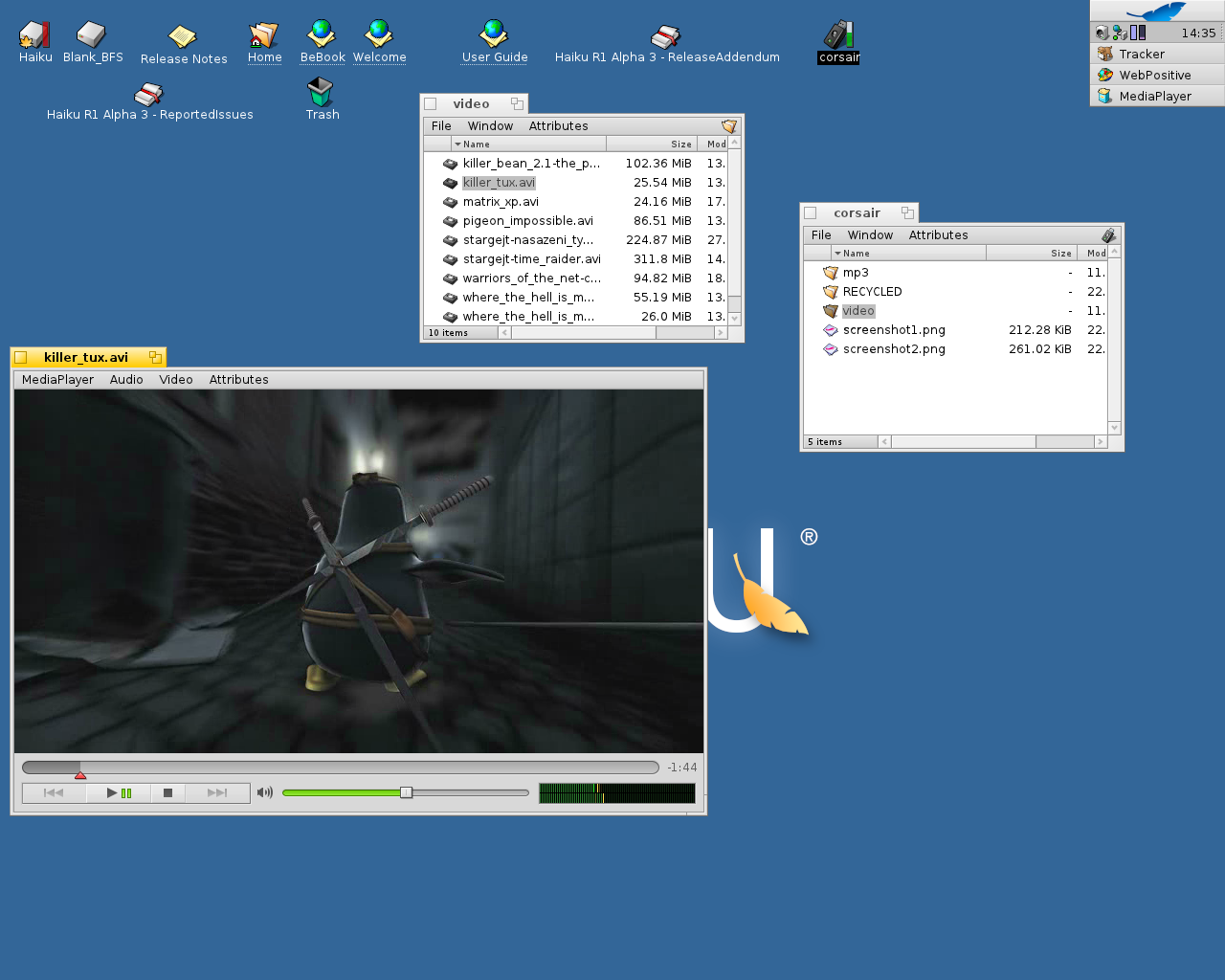Open the Haiku disk icon on desktop
Image resolution: width=1225 pixels, height=980 pixels.
click(x=34, y=35)
